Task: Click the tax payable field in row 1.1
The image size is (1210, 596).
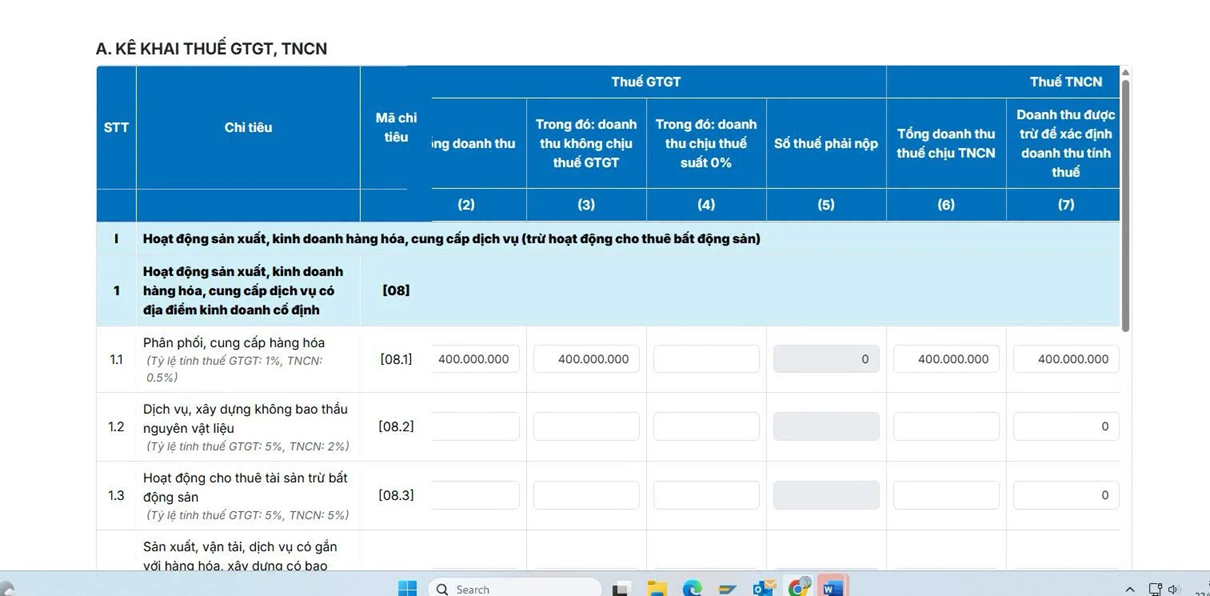Action: (x=826, y=359)
